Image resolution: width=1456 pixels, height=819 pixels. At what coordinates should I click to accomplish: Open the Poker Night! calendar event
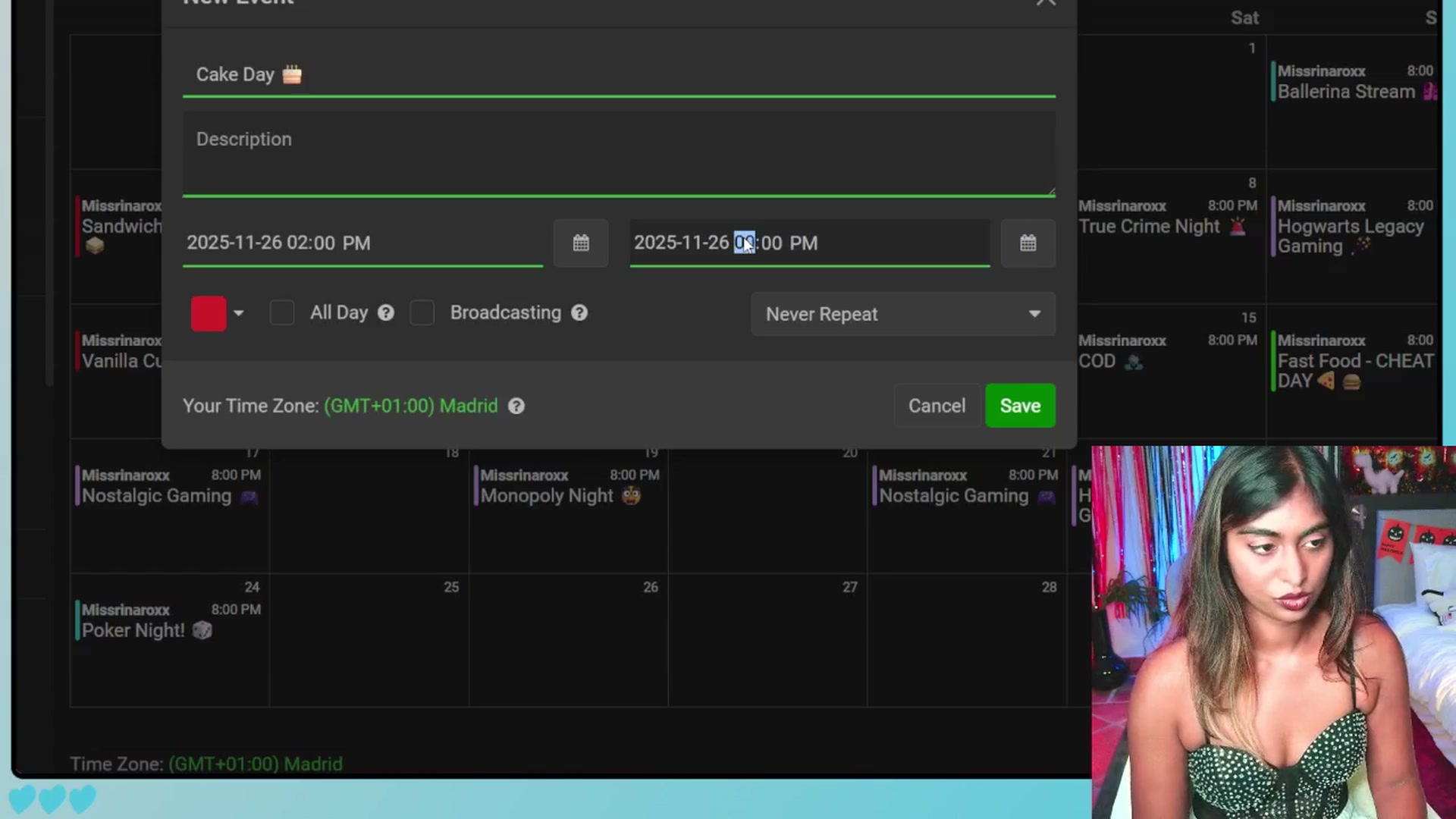click(169, 620)
